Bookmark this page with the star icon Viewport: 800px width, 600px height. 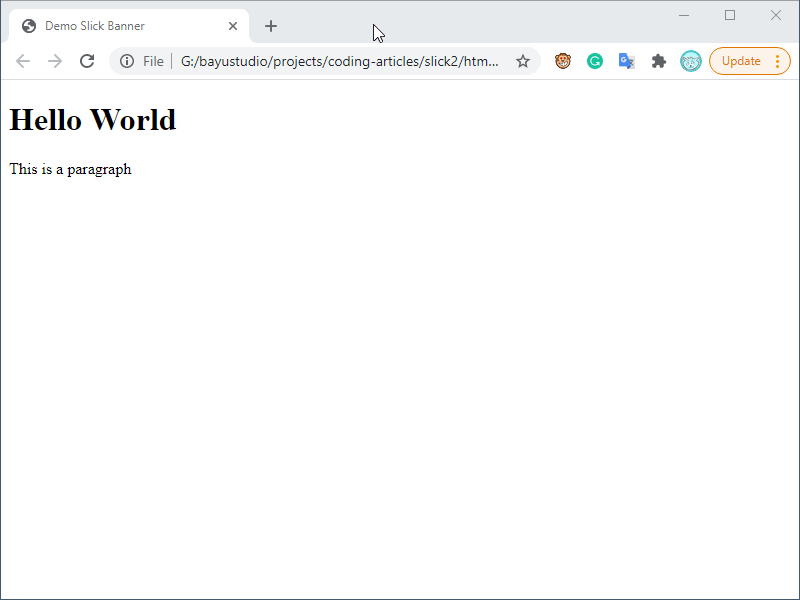523,61
